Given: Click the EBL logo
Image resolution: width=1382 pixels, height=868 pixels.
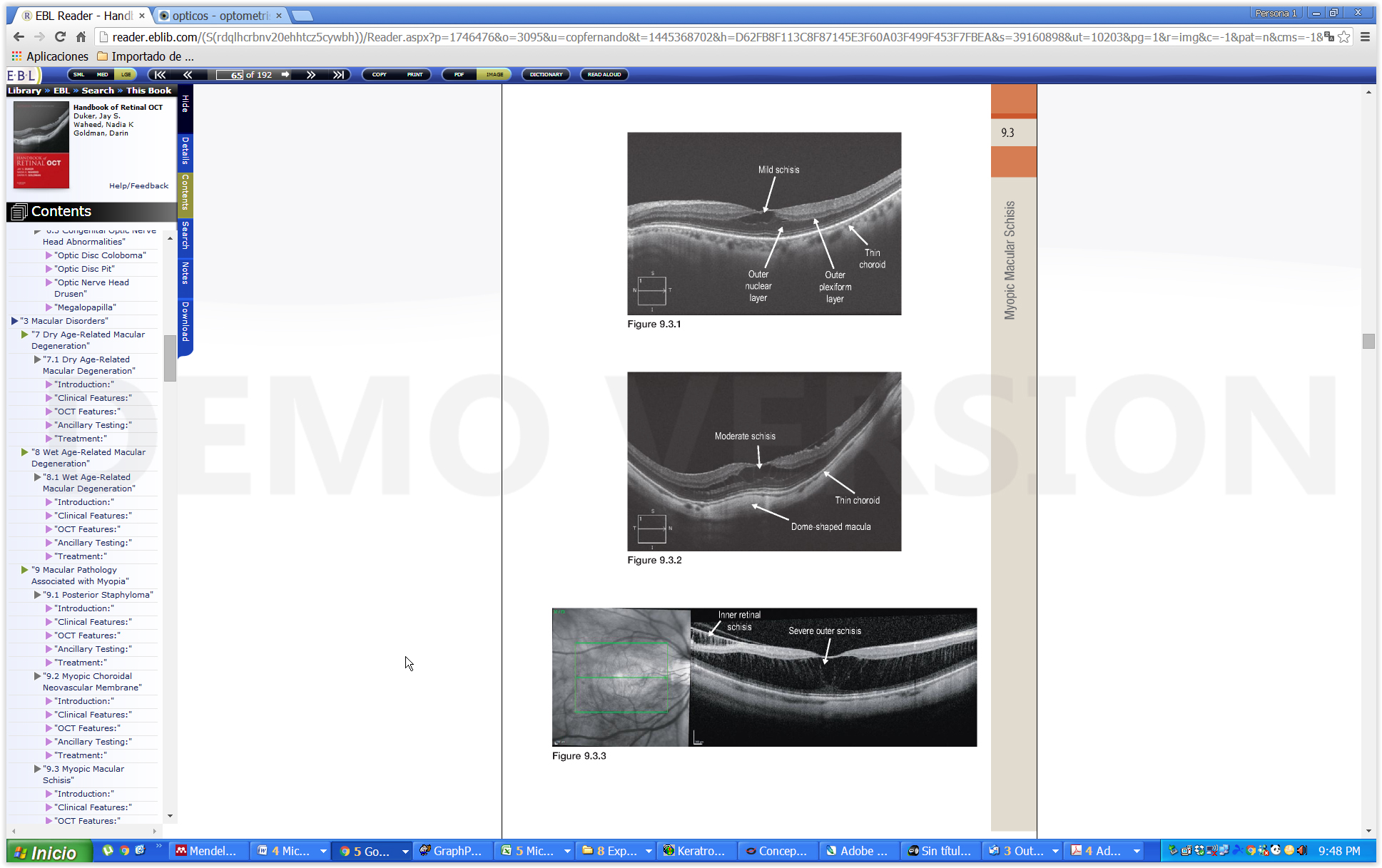Looking at the screenshot, I should [22, 75].
